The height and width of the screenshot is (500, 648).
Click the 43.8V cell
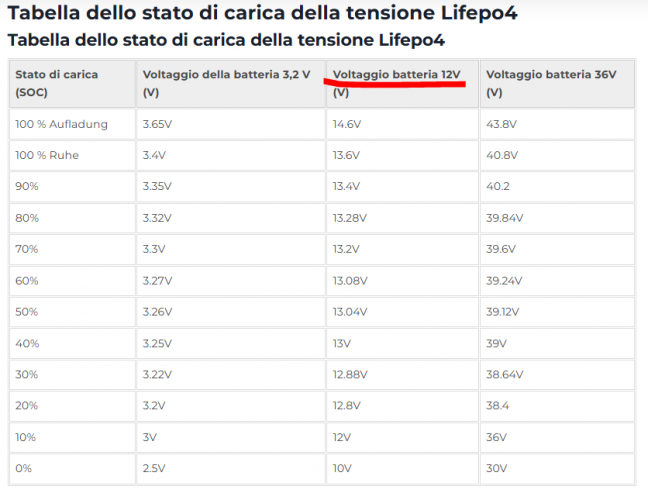(502, 124)
